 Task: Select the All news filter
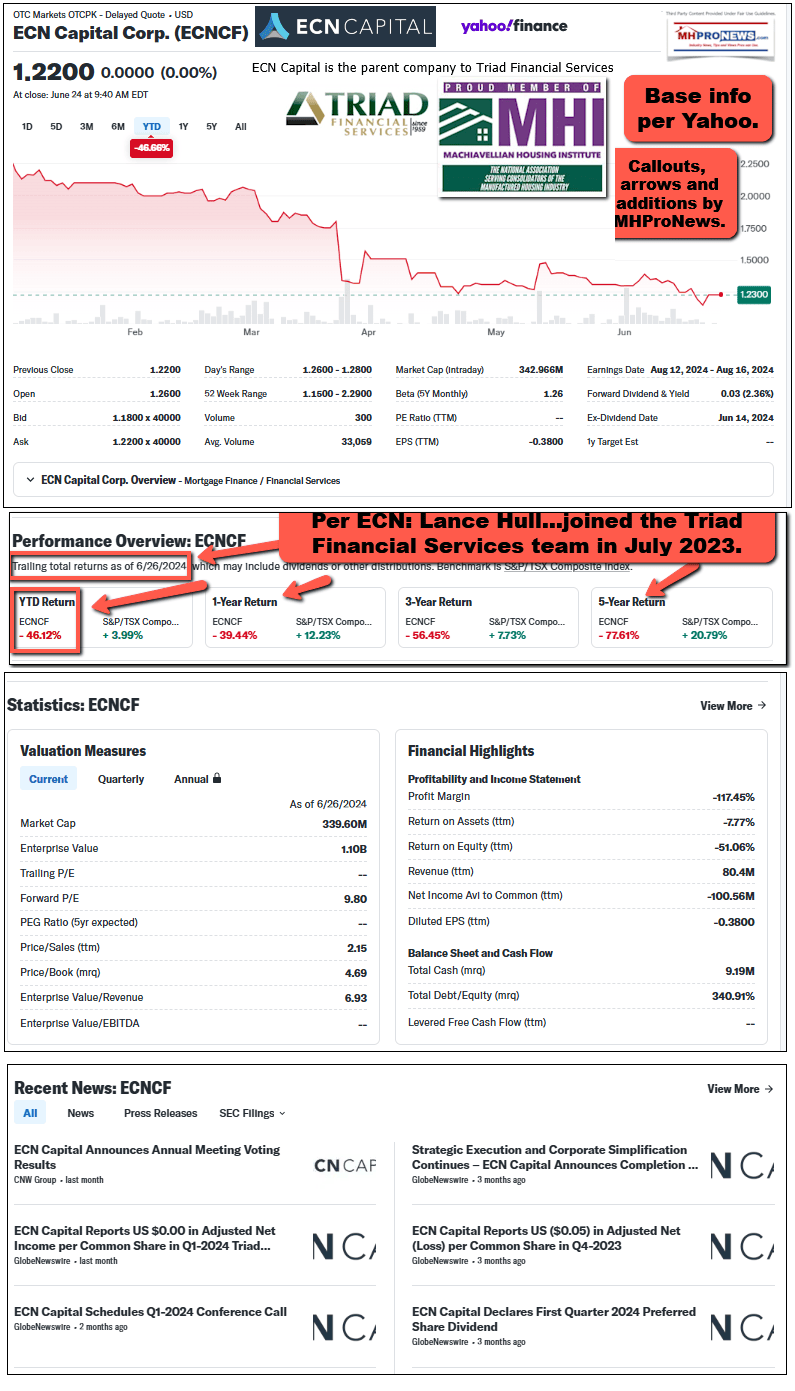click(x=30, y=1113)
